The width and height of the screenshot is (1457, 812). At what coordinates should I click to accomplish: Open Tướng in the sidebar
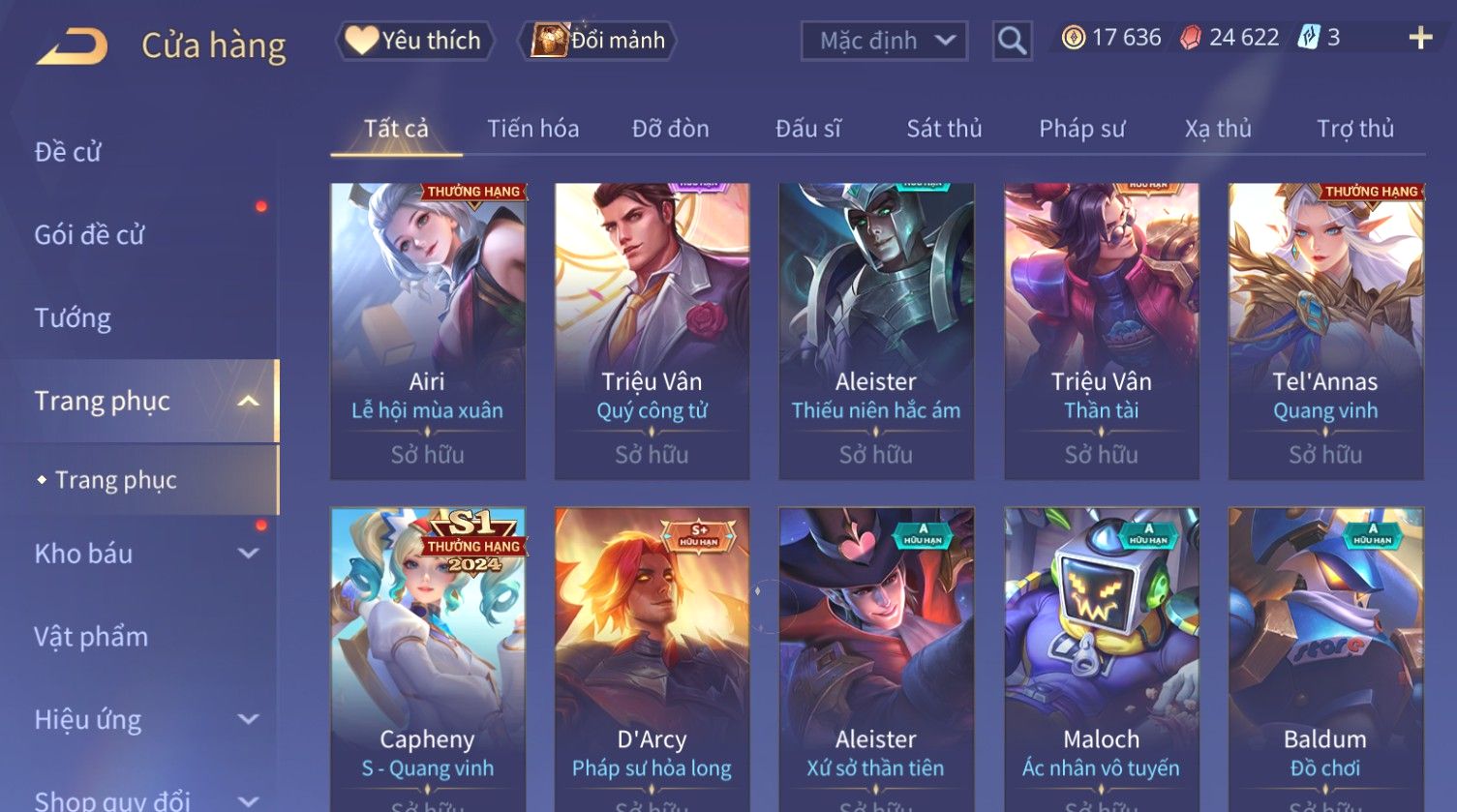pyautogui.click(x=73, y=317)
